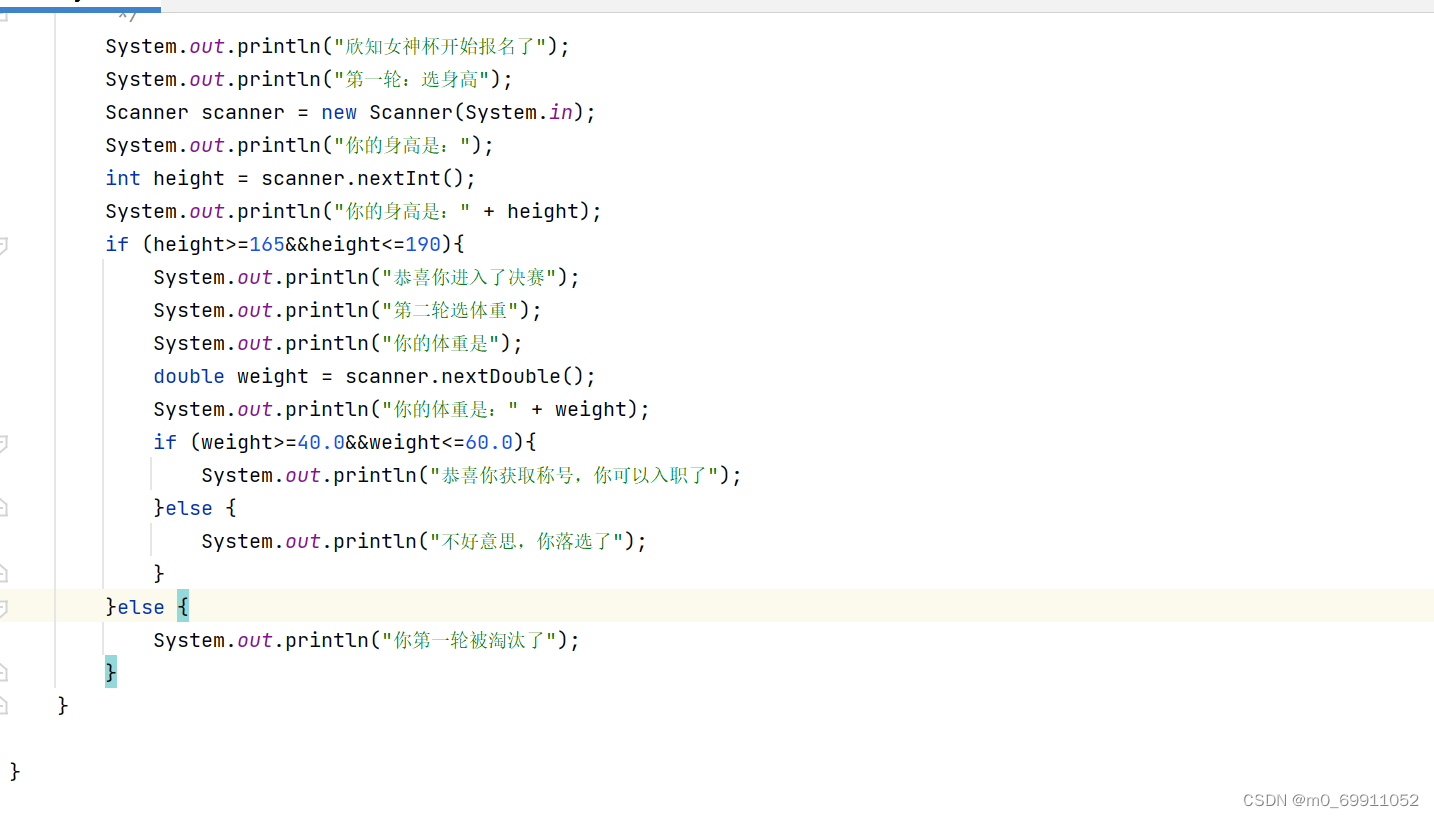Click the string "你第一轮被淘汰了"

coord(469,640)
